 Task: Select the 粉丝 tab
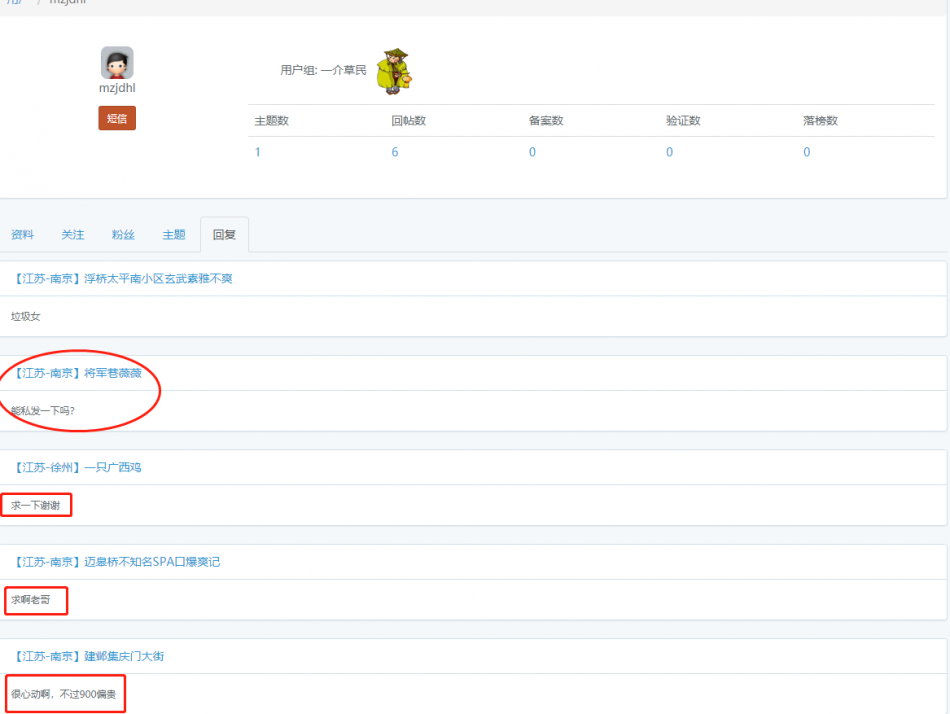[x=123, y=235]
